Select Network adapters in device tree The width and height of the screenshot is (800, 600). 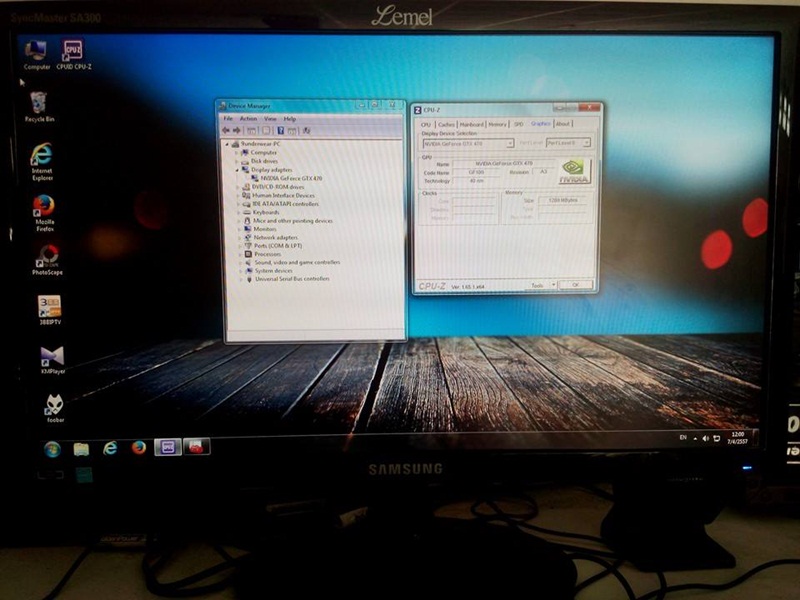coord(276,238)
